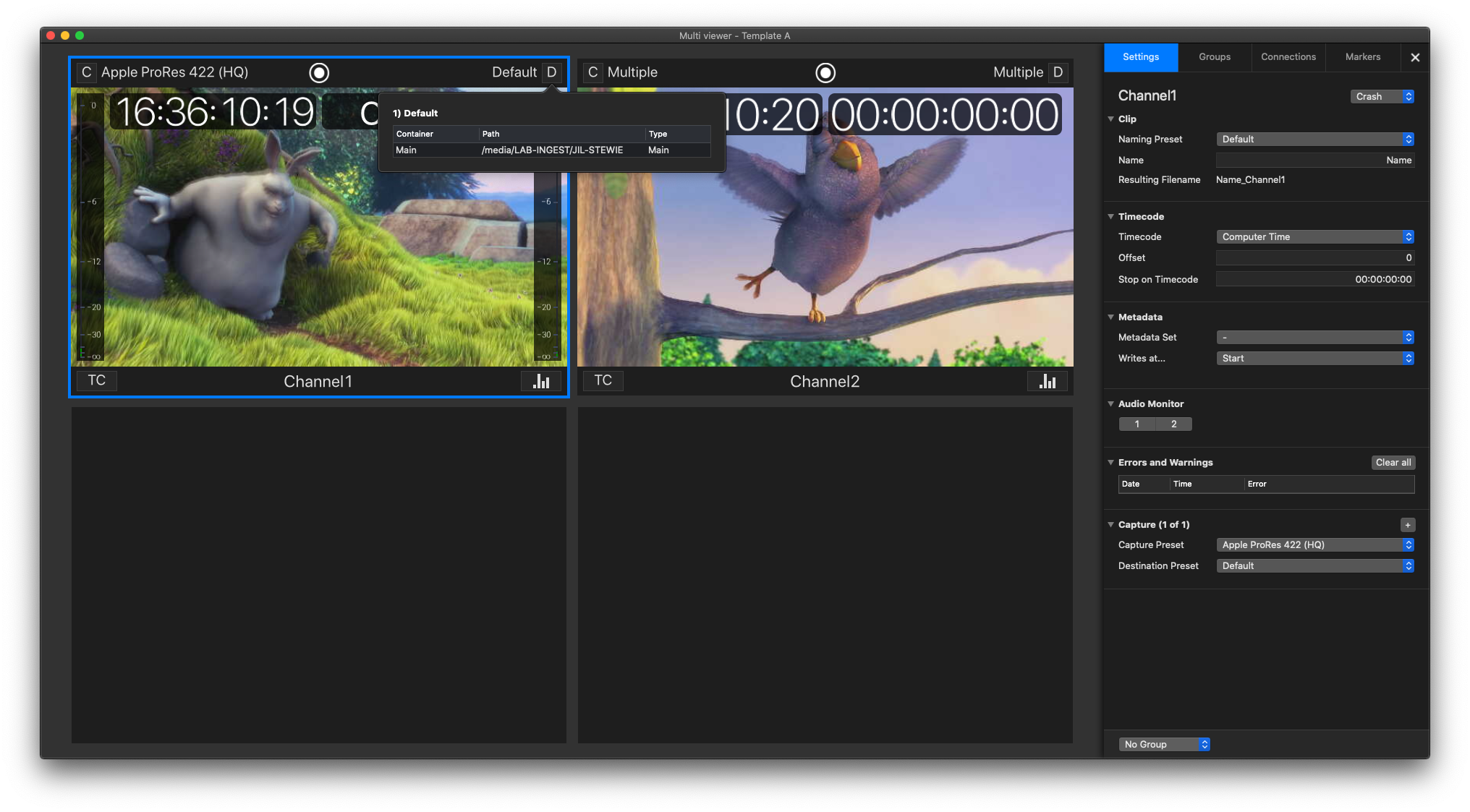This screenshot has width=1470, height=812.
Task: Open the Timecode source dropdown
Action: (x=1315, y=236)
